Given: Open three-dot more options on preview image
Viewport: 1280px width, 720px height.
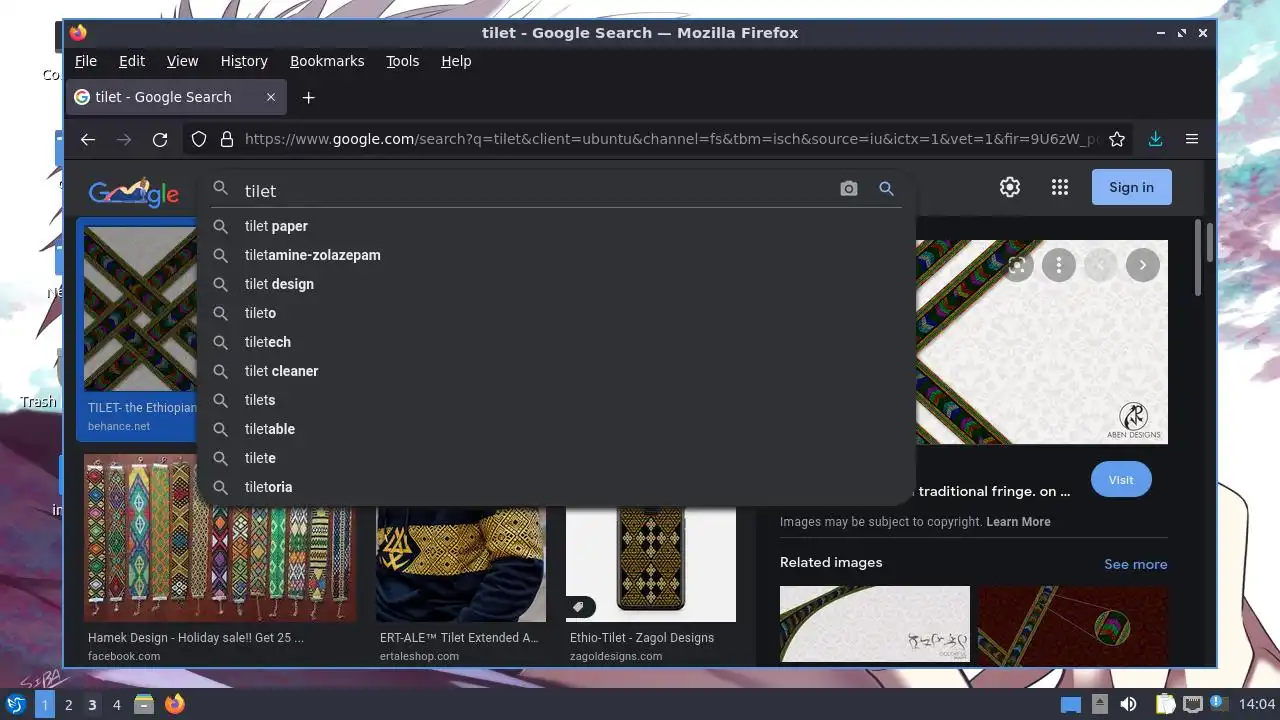Looking at the screenshot, I should [x=1059, y=265].
